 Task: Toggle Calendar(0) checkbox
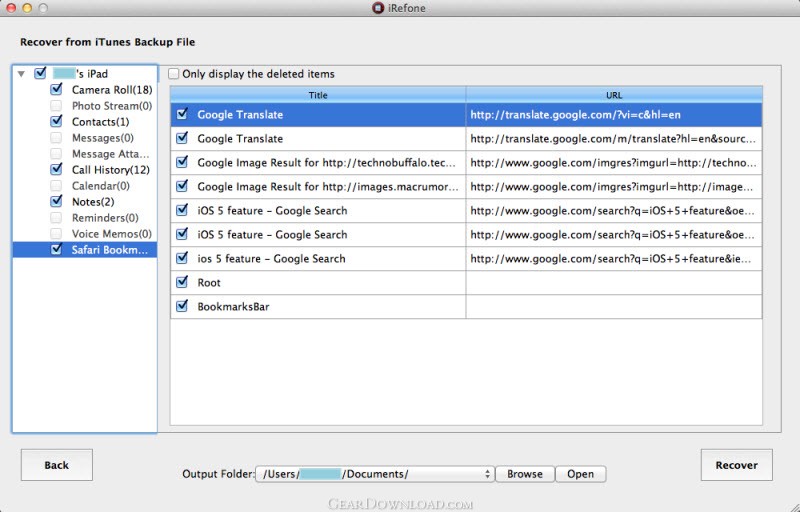tap(56, 186)
